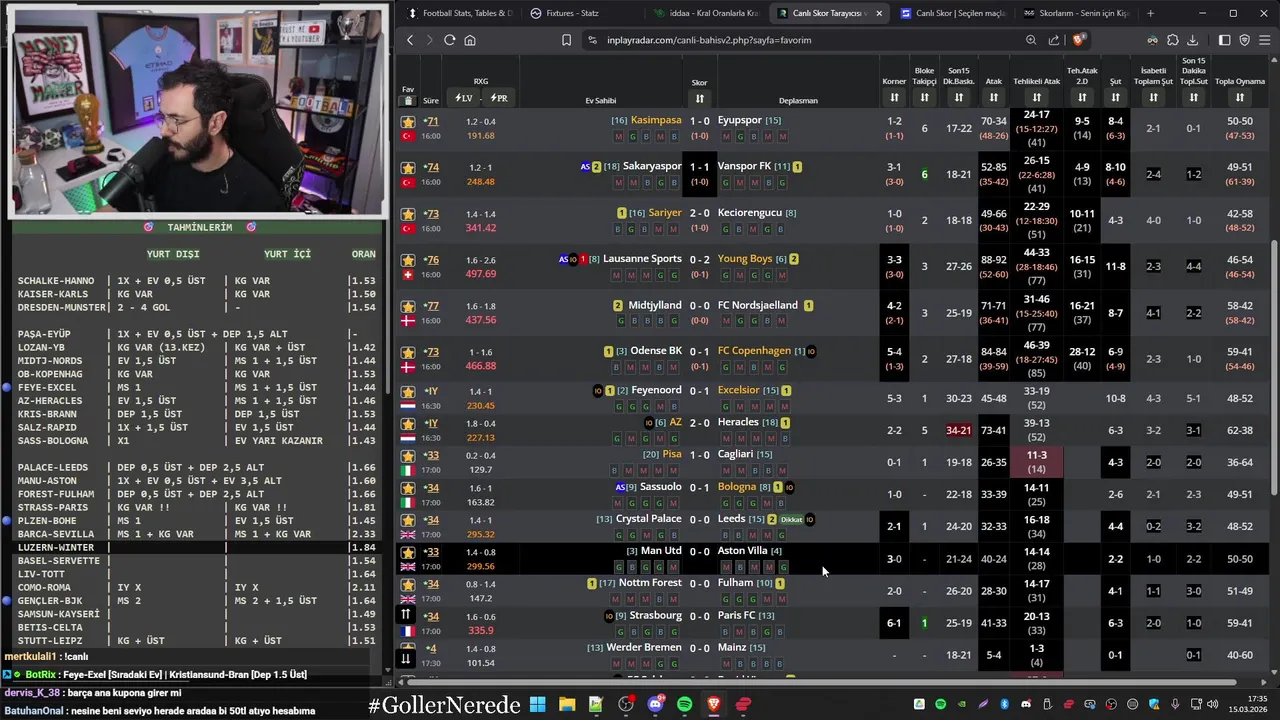Close the Canlı Skor Tarayıcısı tab
The height and width of the screenshot is (720, 1280).
[879, 13]
